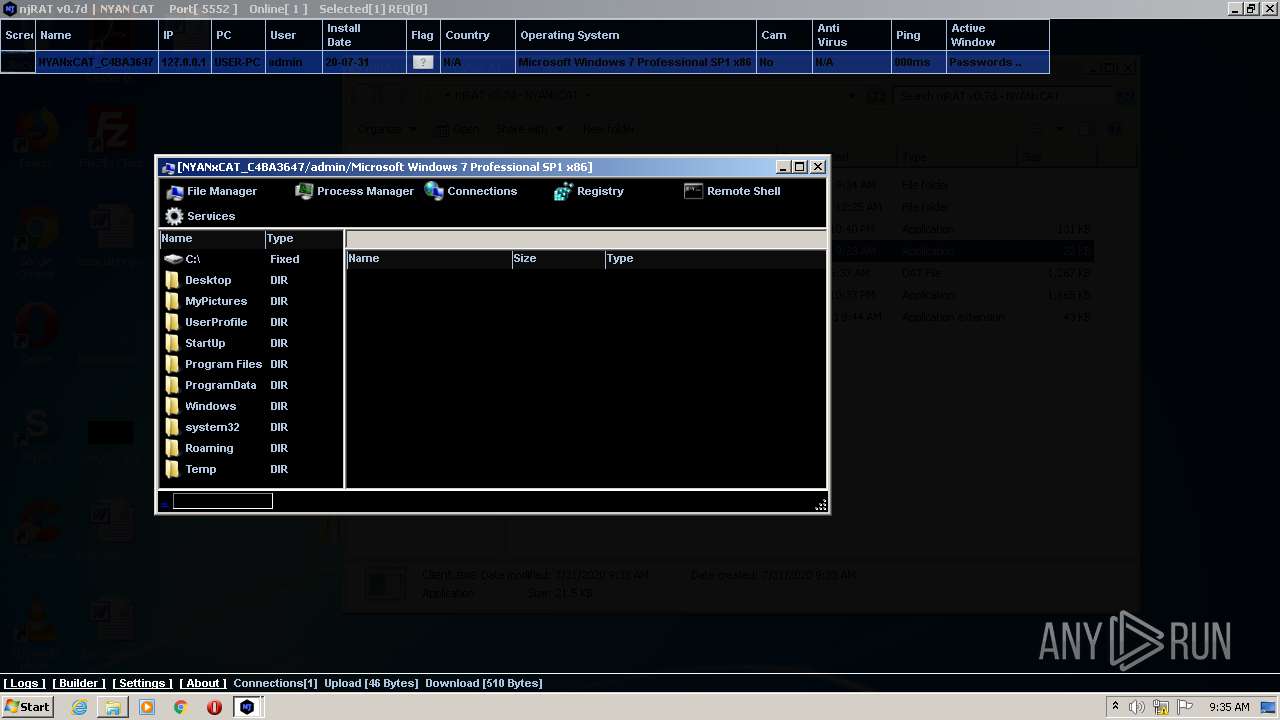
Task: Click the Chrome taskbar icon
Action: click(x=180, y=707)
